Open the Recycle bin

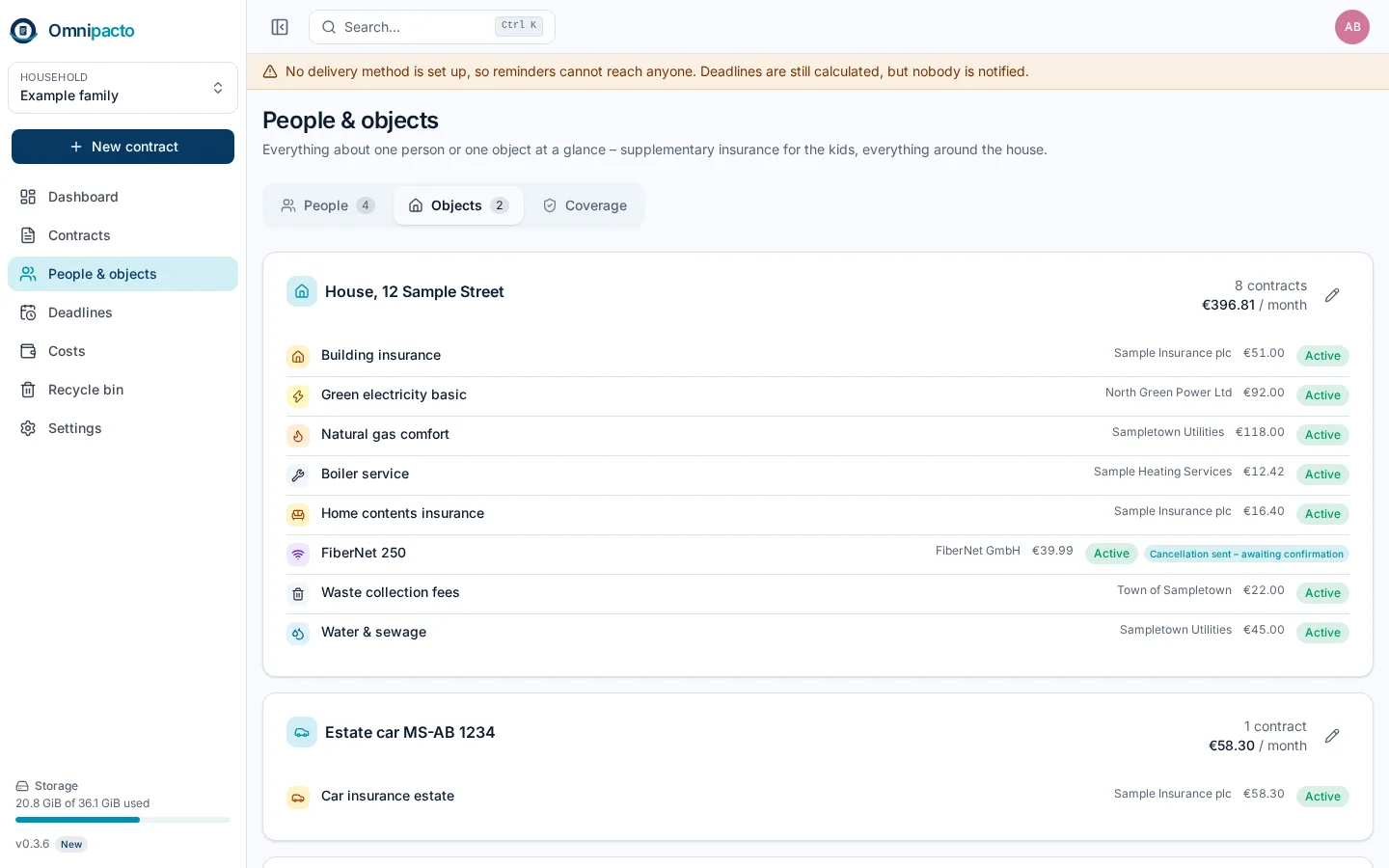pos(123,390)
